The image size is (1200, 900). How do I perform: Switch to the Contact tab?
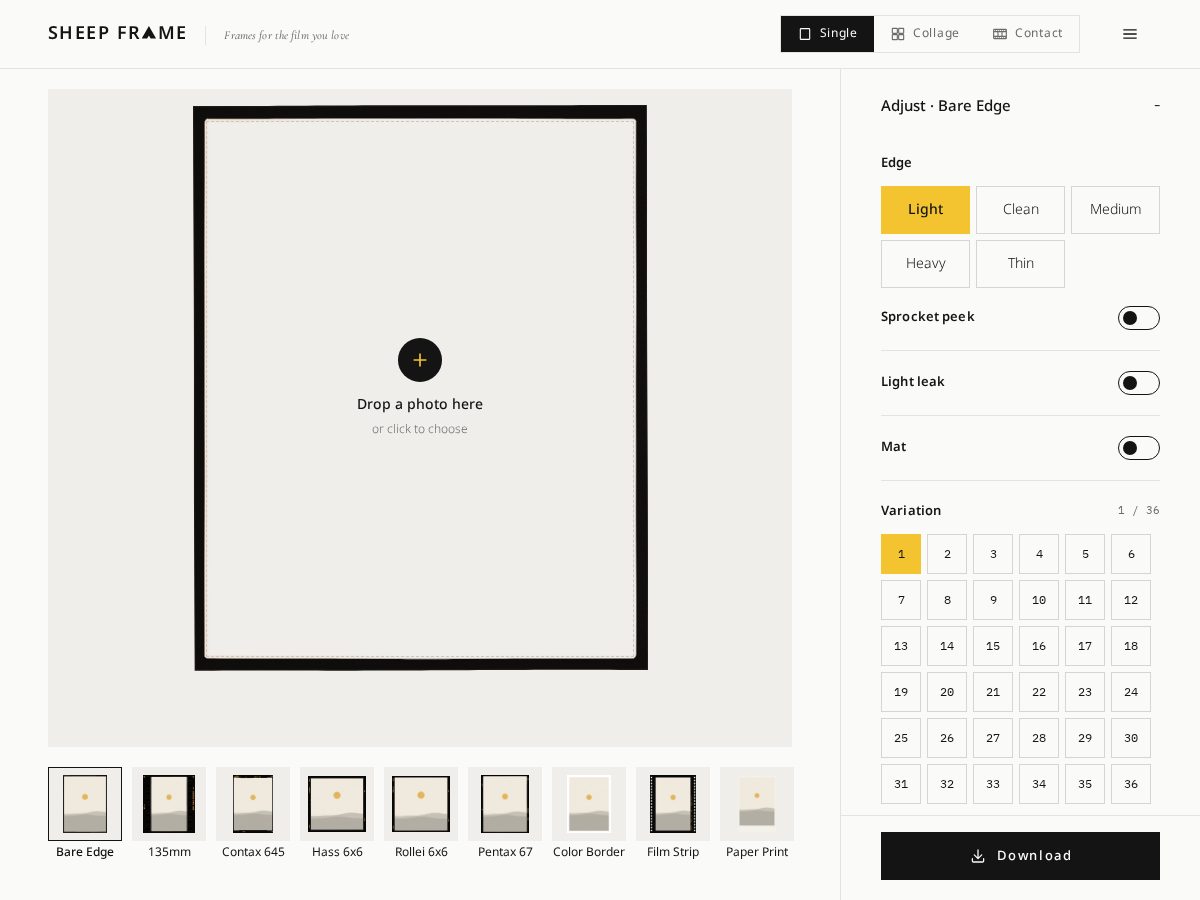(1028, 34)
